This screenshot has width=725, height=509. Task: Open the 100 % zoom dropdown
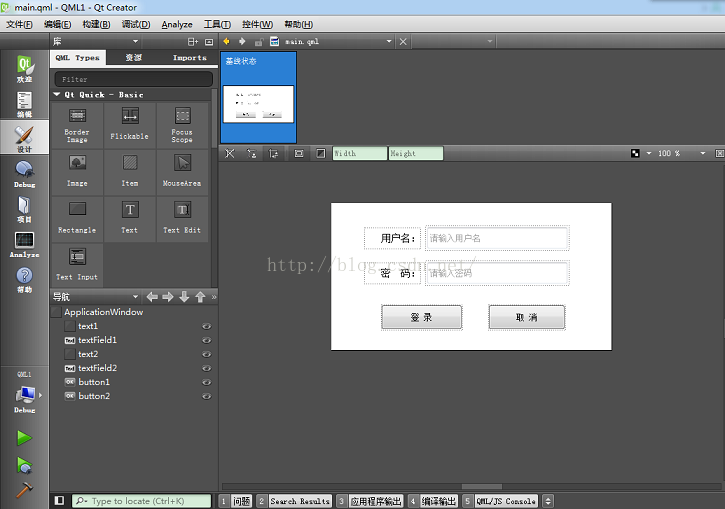(703, 153)
